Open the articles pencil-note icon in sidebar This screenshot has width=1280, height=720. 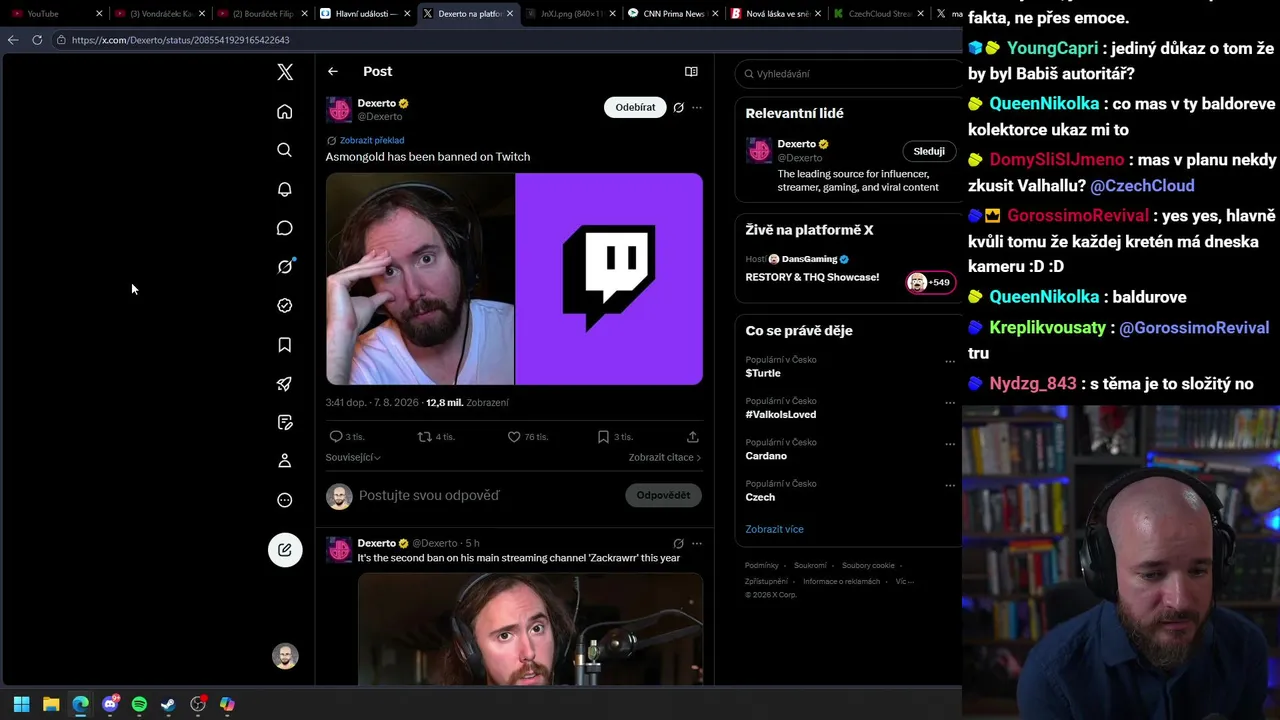pos(285,423)
